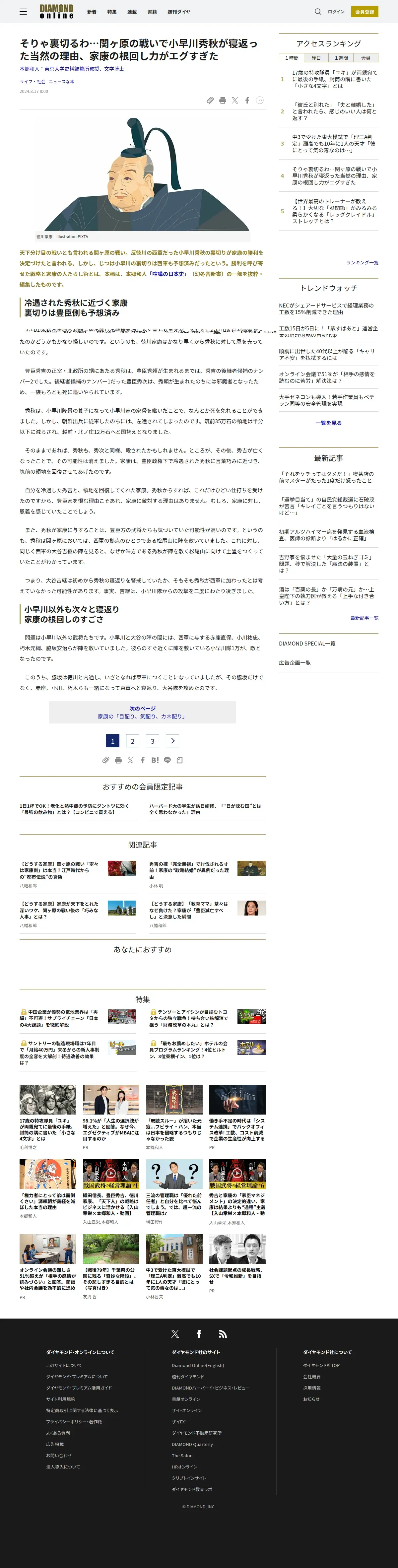Open footer X social icon
The width and height of the screenshot is (398, 1568).
175,1334
